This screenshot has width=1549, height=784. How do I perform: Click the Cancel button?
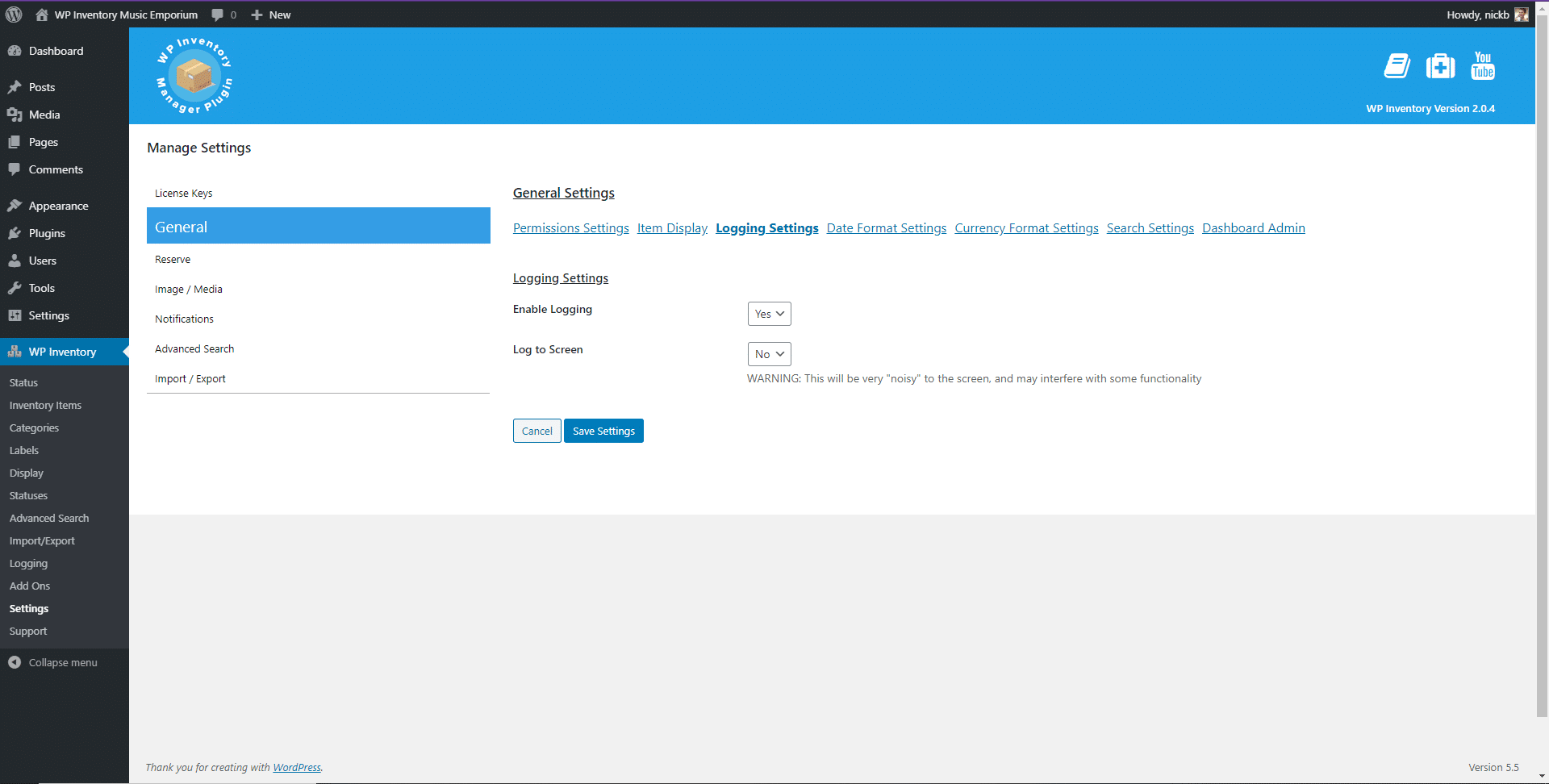[x=537, y=431]
